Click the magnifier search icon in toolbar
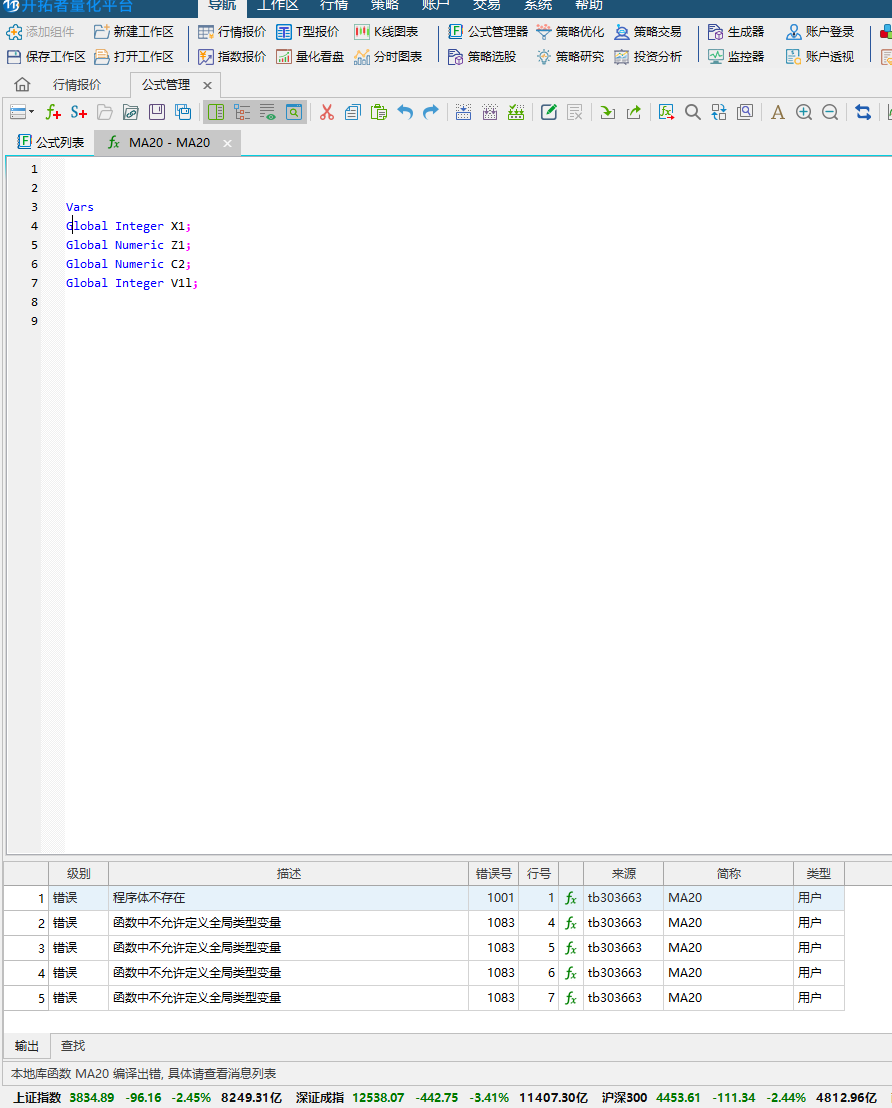Screen dimensions: 892x1108 [692, 112]
